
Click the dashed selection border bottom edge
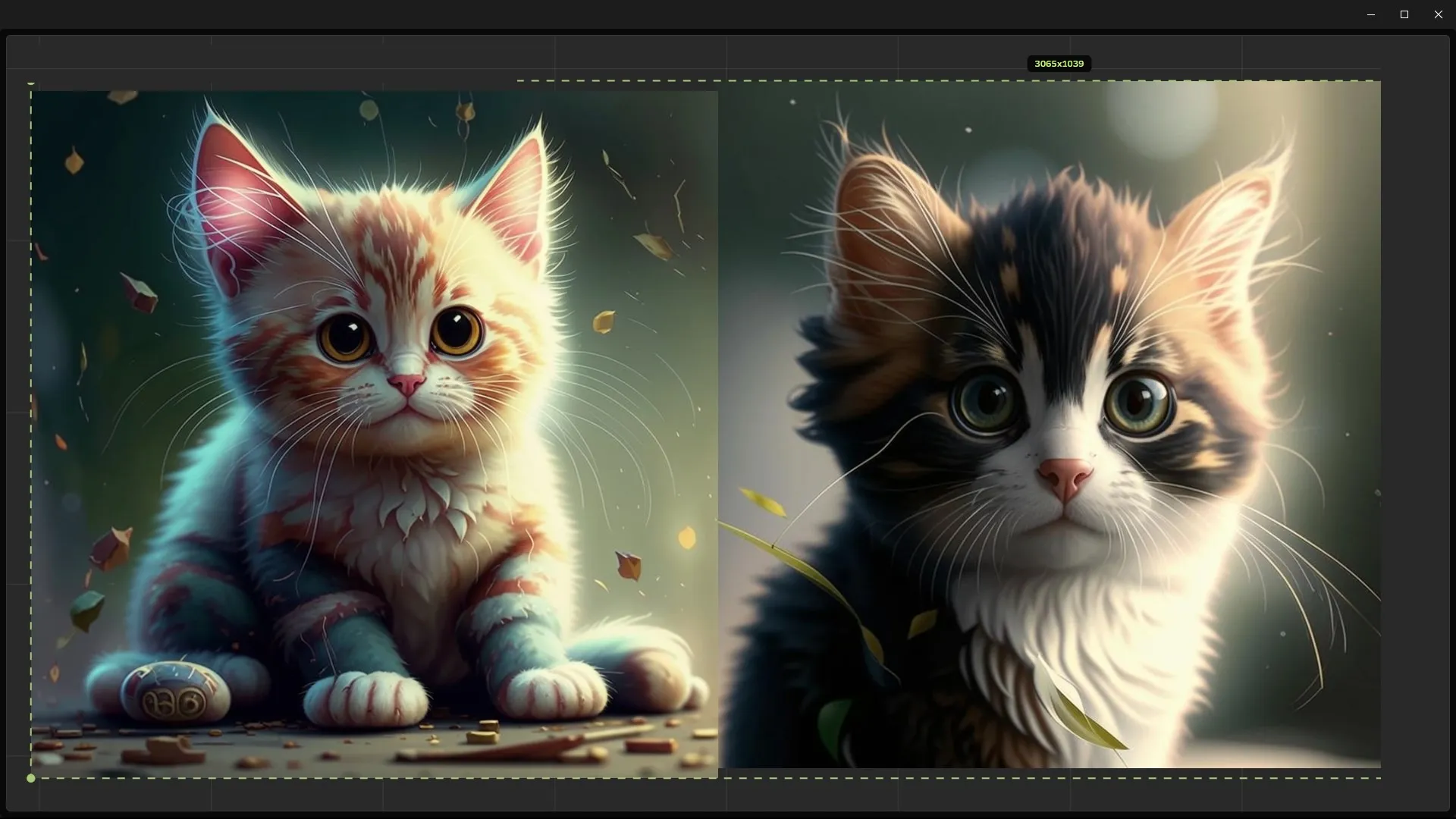1062,778
